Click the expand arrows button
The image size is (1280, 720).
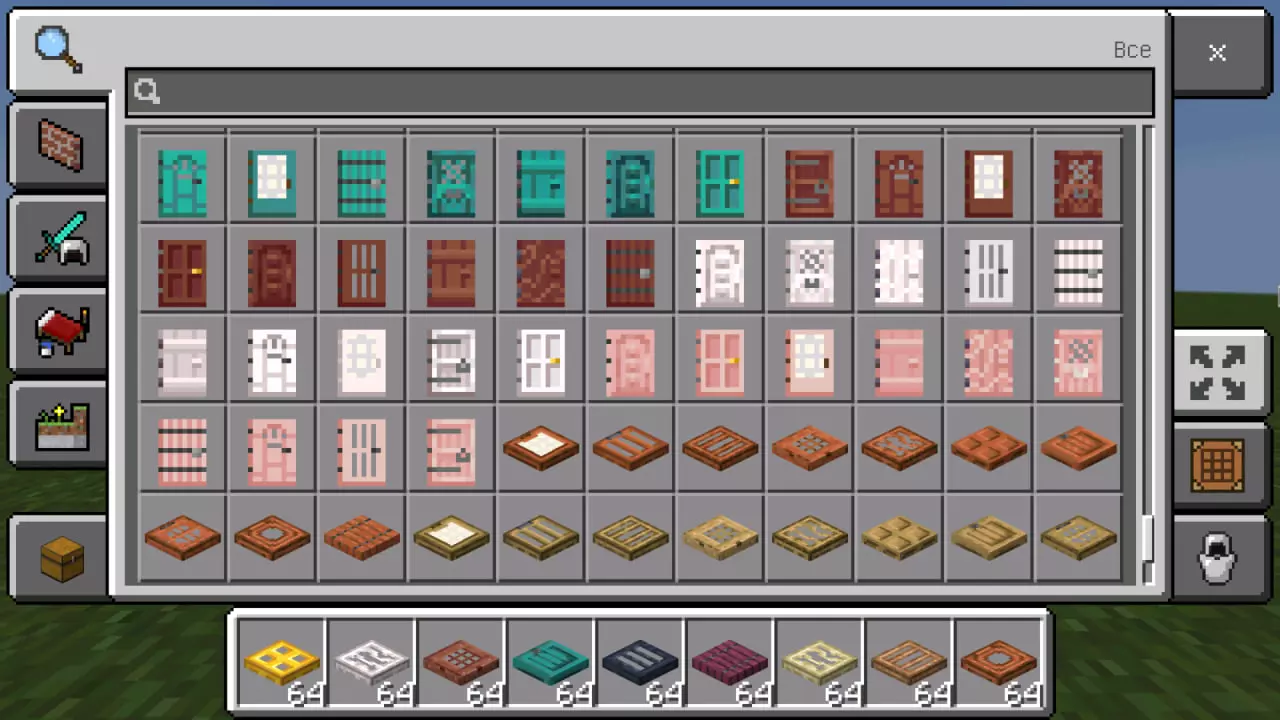coord(1217,374)
